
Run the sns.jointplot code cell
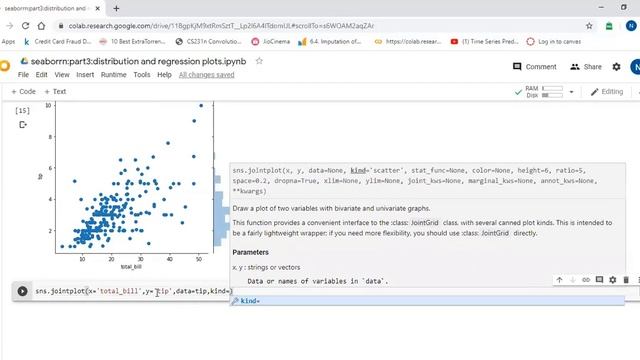pyautogui.click(x=22, y=291)
